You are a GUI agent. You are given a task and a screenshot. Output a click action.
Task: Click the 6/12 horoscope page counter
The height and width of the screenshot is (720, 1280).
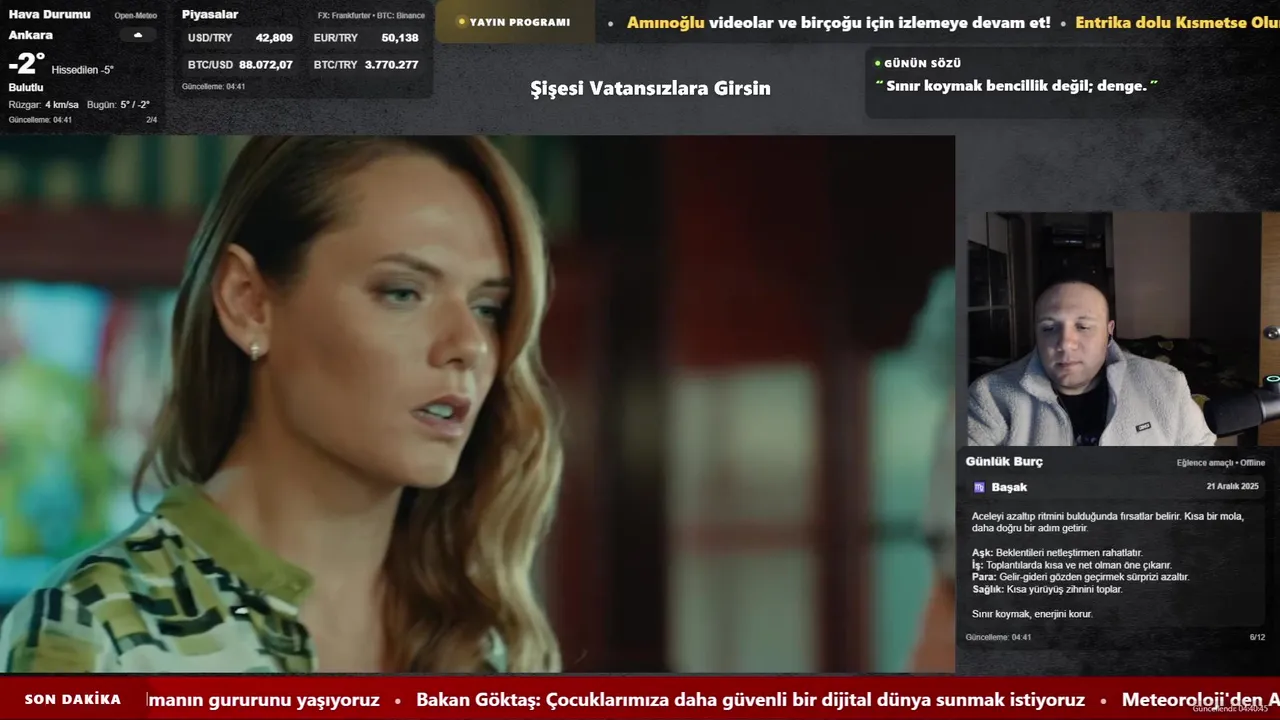pyautogui.click(x=1257, y=637)
